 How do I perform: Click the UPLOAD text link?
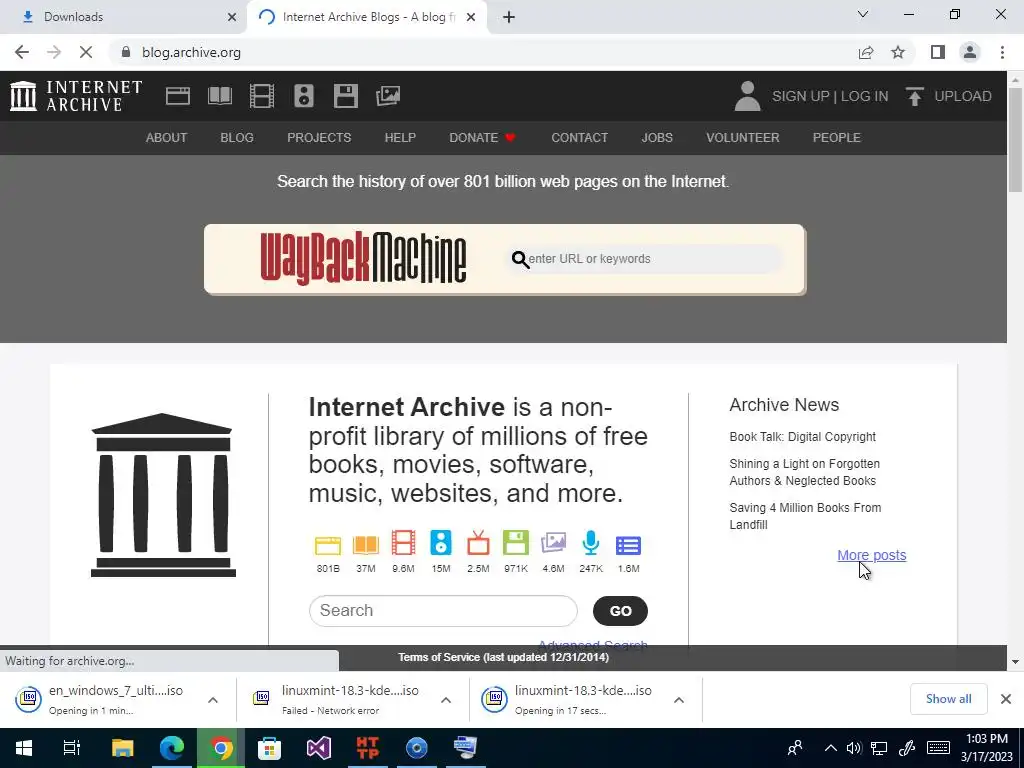click(x=963, y=96)
